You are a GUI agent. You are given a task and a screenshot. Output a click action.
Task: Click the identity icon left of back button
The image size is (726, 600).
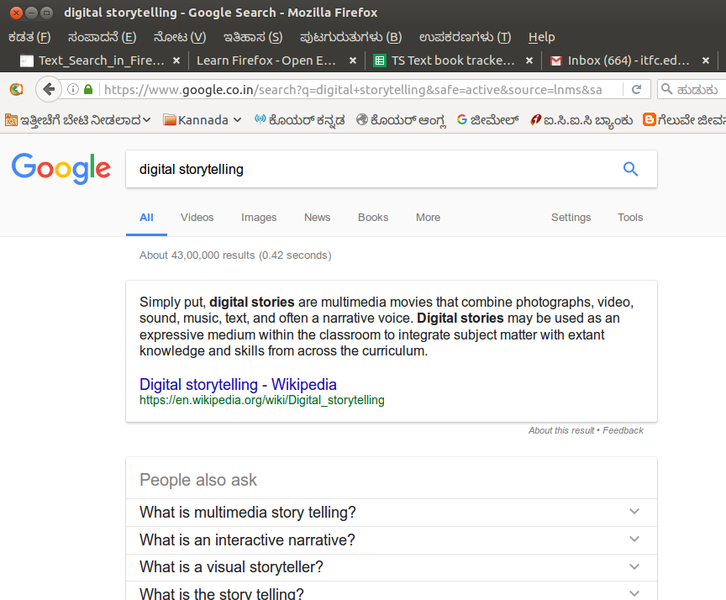coord(16,89)
